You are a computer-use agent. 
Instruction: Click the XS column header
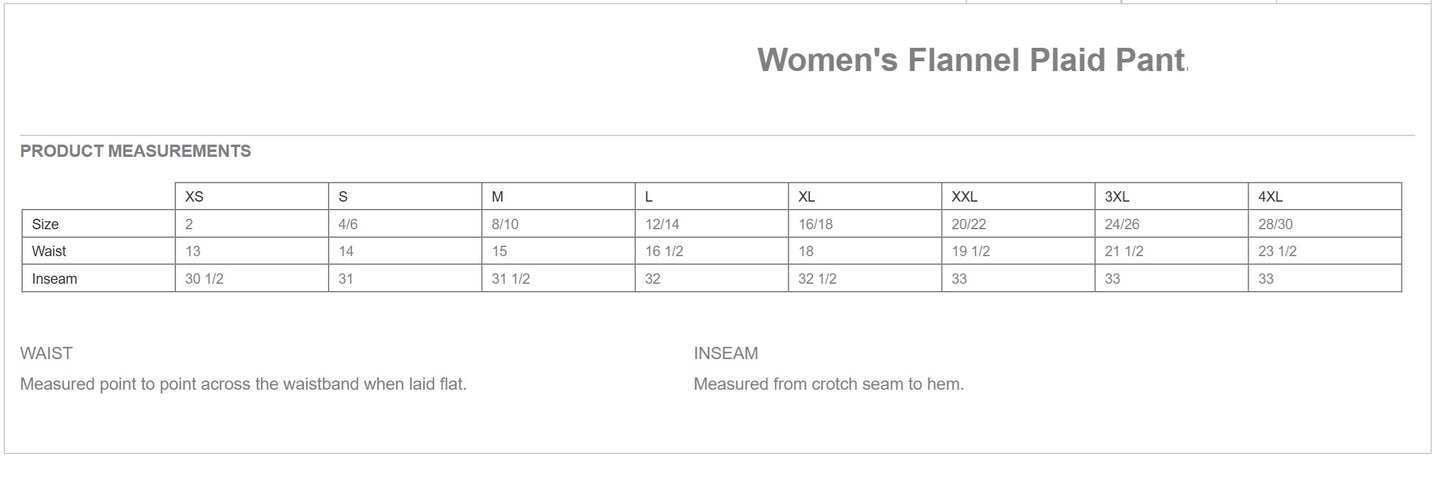pos(195,197)
